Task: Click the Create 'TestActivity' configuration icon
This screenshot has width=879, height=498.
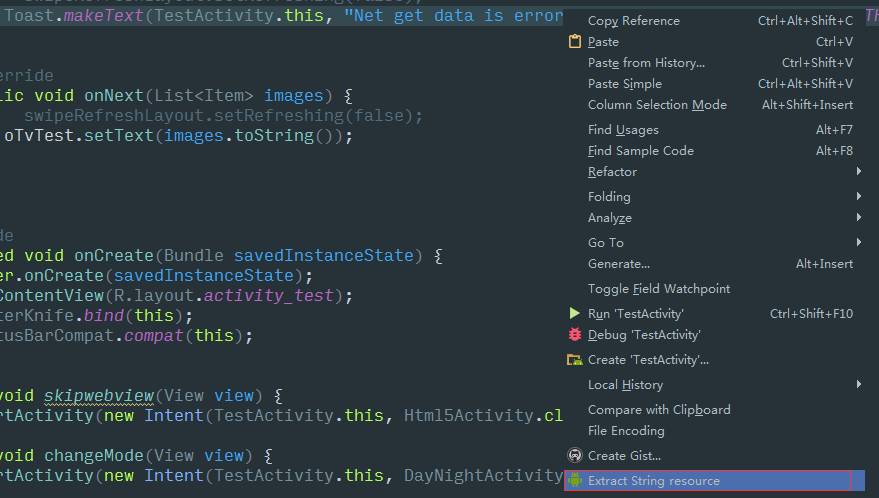Action: coord(575,359)
